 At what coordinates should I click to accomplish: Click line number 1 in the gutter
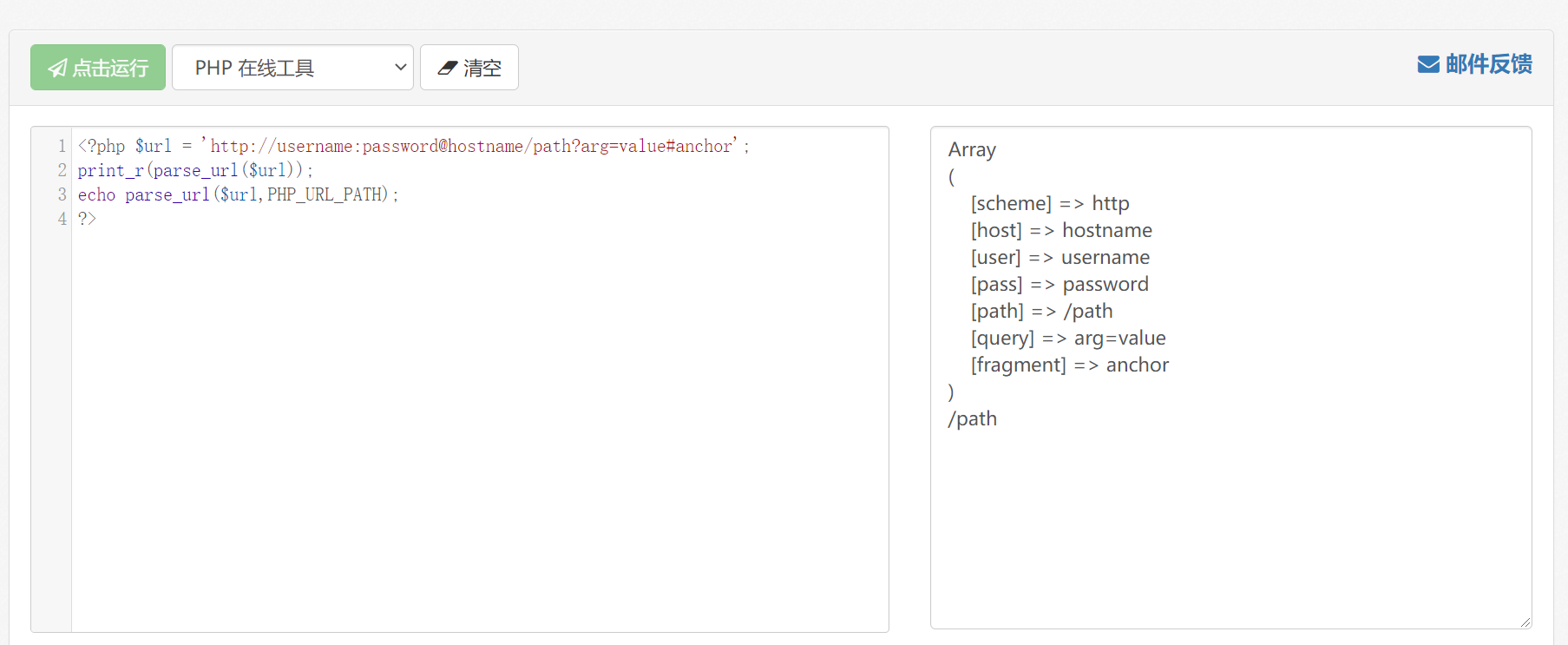pyautogui.click(x=62, y=146)
